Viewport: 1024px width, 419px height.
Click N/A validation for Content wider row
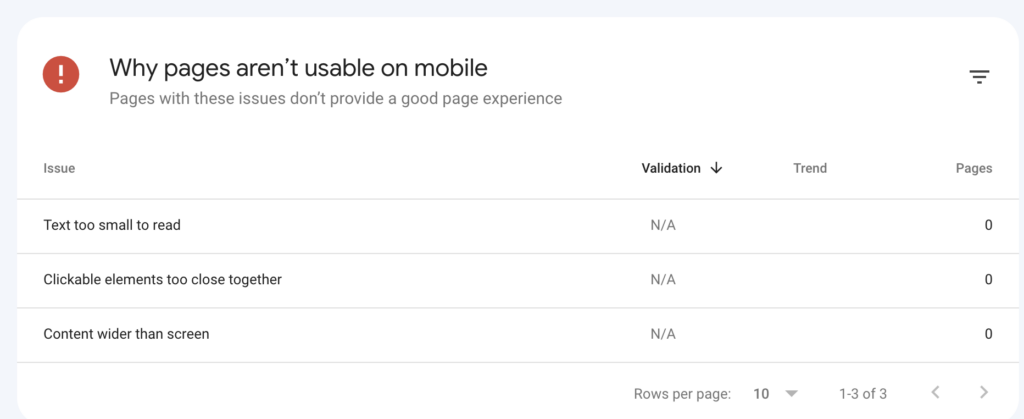[663, 334]
